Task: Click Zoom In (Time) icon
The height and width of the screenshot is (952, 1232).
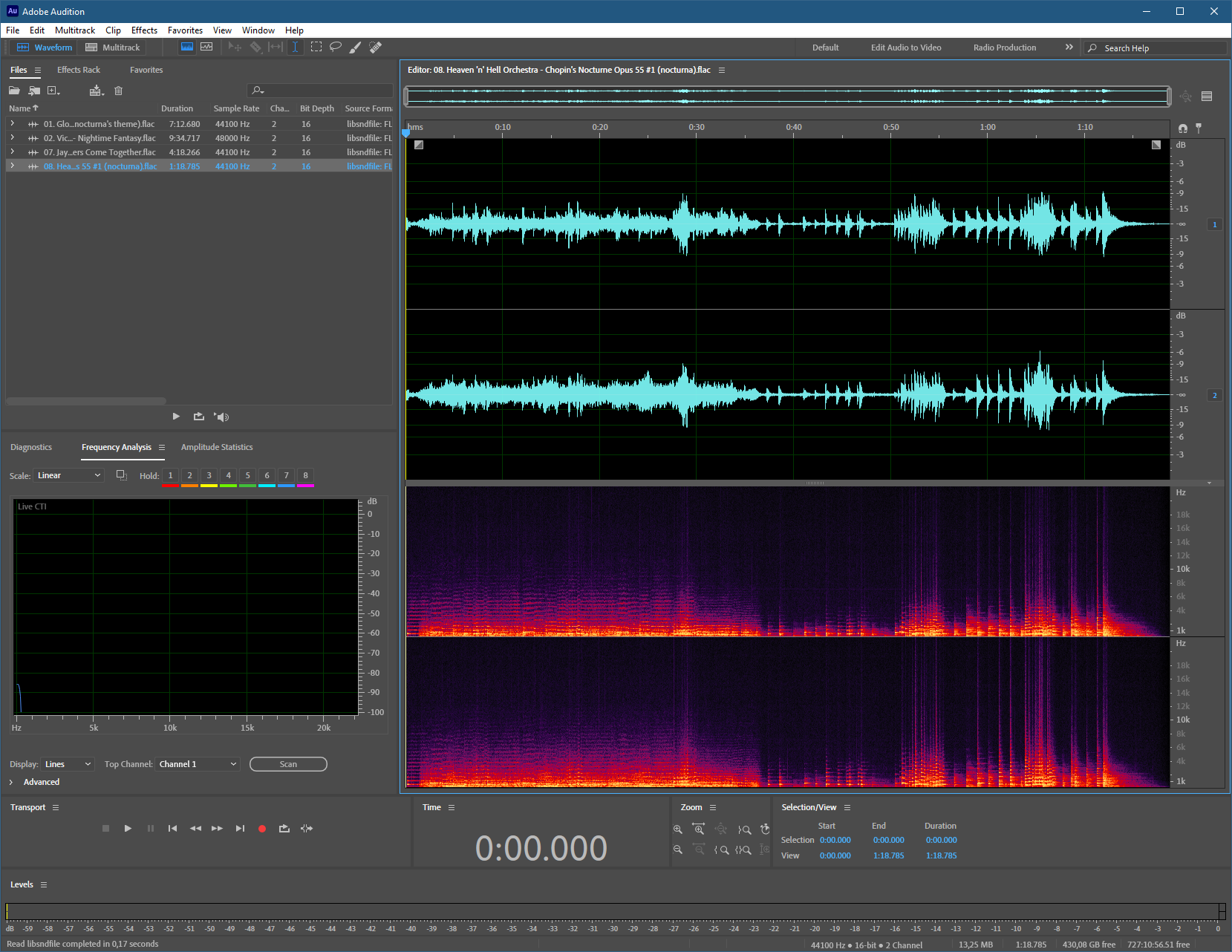Action: point(698,829)
